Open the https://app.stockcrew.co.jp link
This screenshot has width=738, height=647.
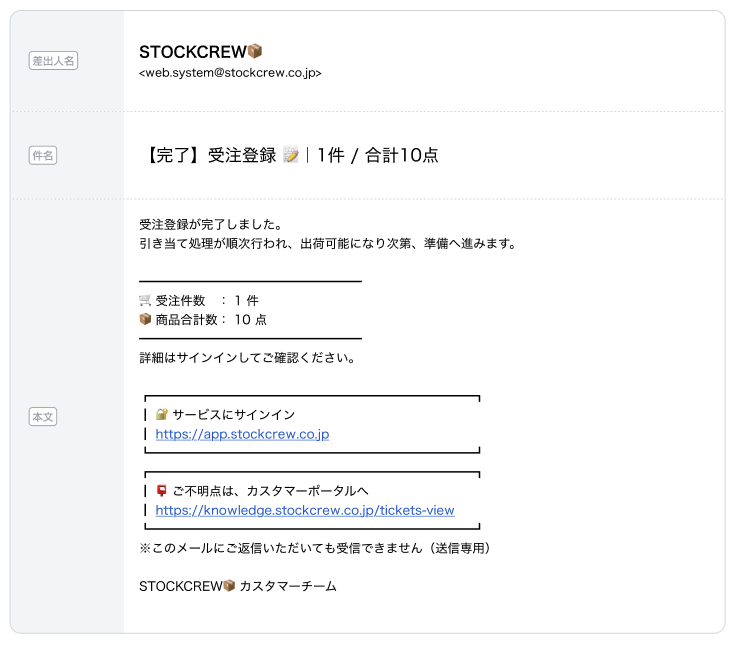point(242,434)
